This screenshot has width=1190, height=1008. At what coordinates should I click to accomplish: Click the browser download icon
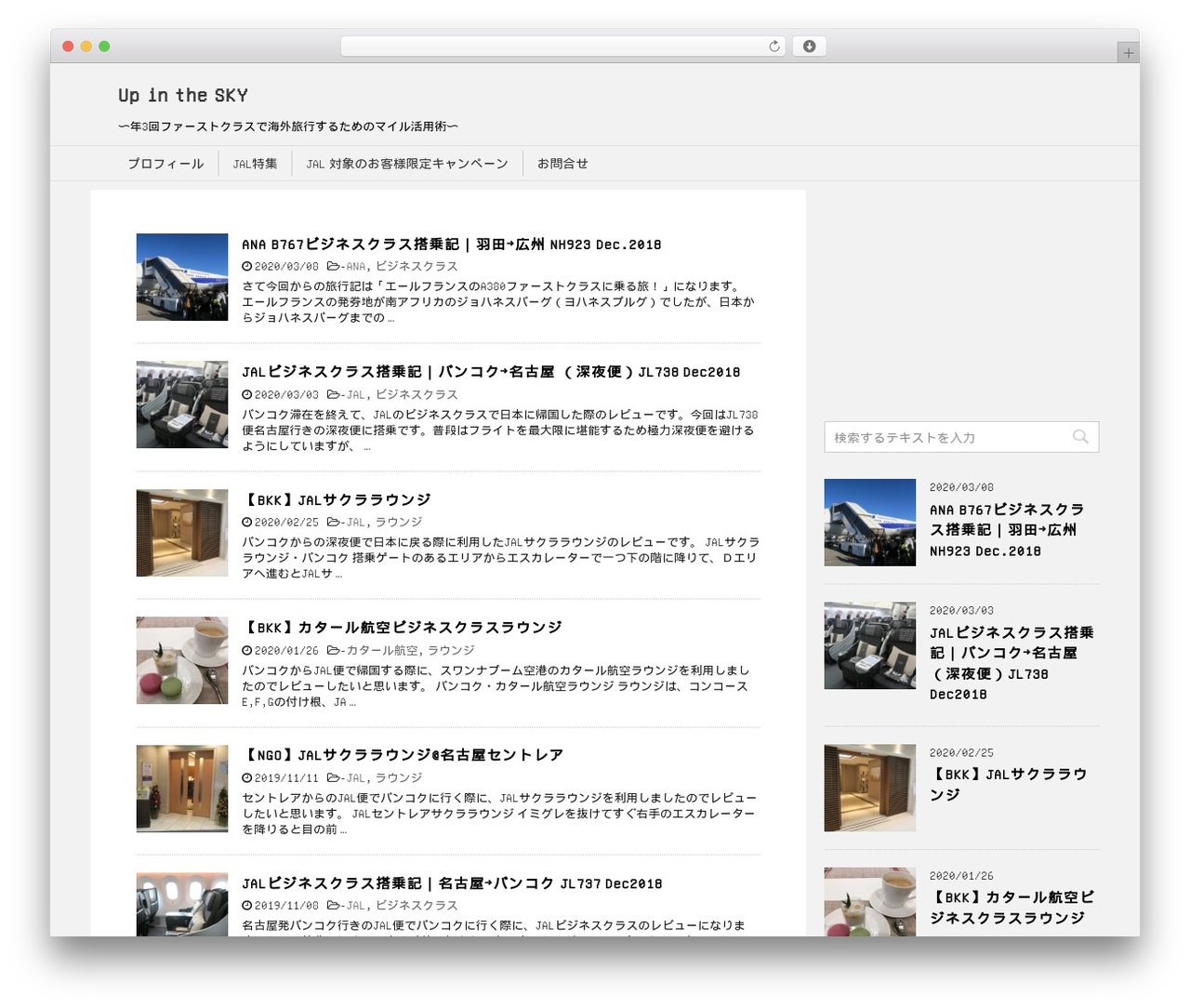pyautogui.click(x=809, y=46)
